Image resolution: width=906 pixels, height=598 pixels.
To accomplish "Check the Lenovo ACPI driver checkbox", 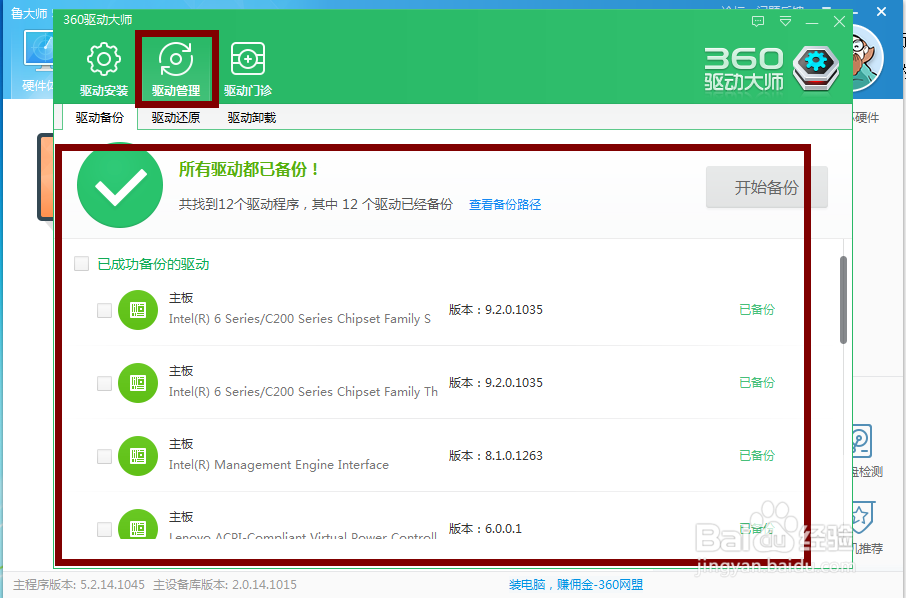I will coord(104,529).
